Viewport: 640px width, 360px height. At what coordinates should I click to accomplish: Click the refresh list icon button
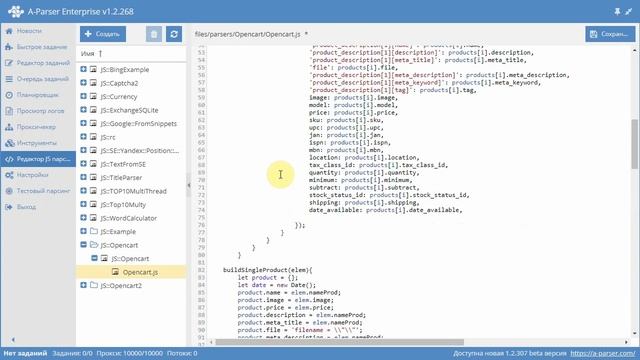pyautogui.click(x=174, y=34)
